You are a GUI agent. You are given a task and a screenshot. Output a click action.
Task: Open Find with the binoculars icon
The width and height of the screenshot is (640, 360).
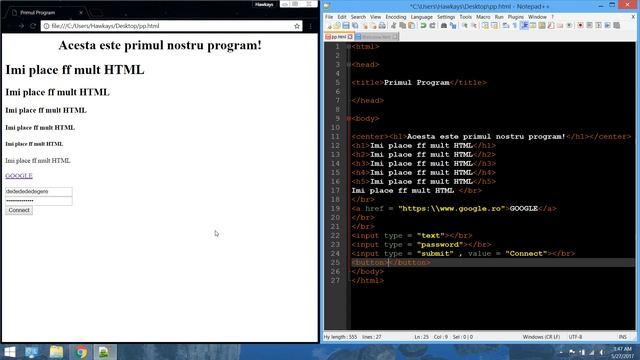point(444,26)
